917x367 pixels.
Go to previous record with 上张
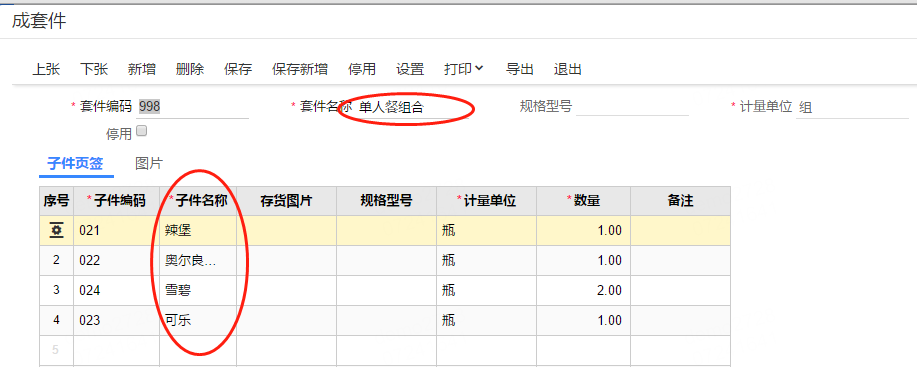click(46, 70)
